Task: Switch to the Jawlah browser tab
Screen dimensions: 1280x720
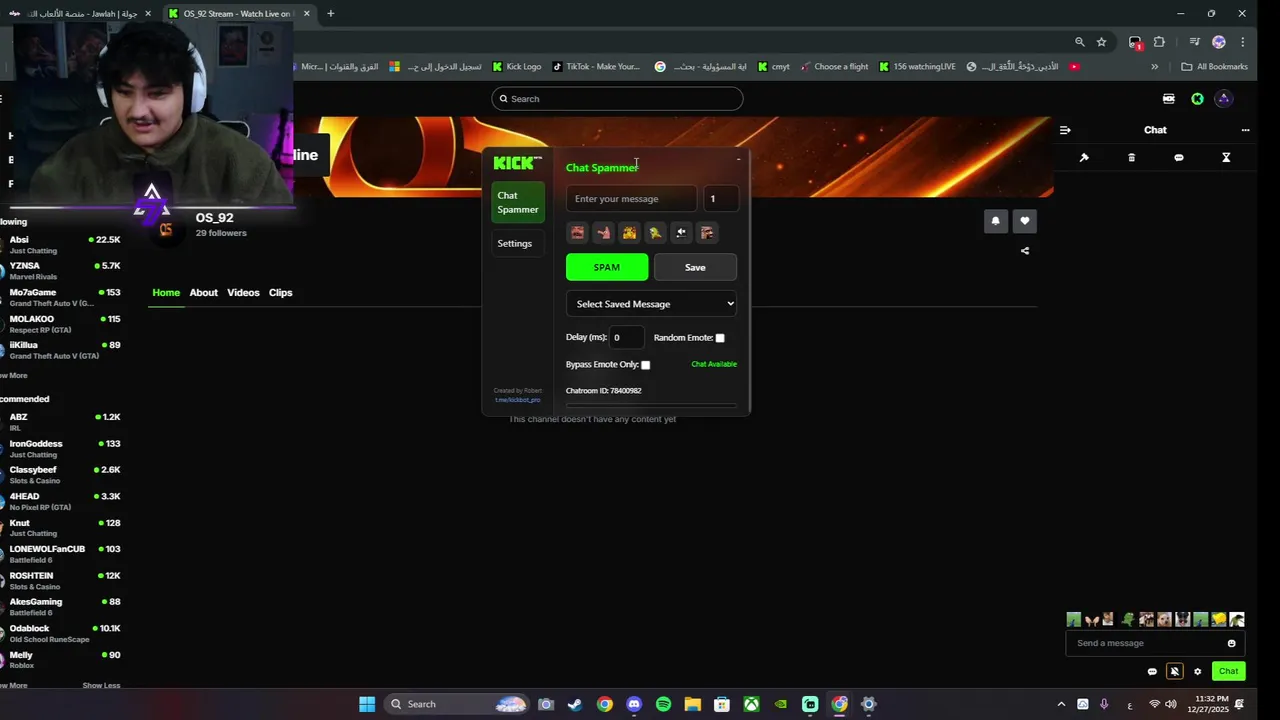Action: (x=81, y=14)
